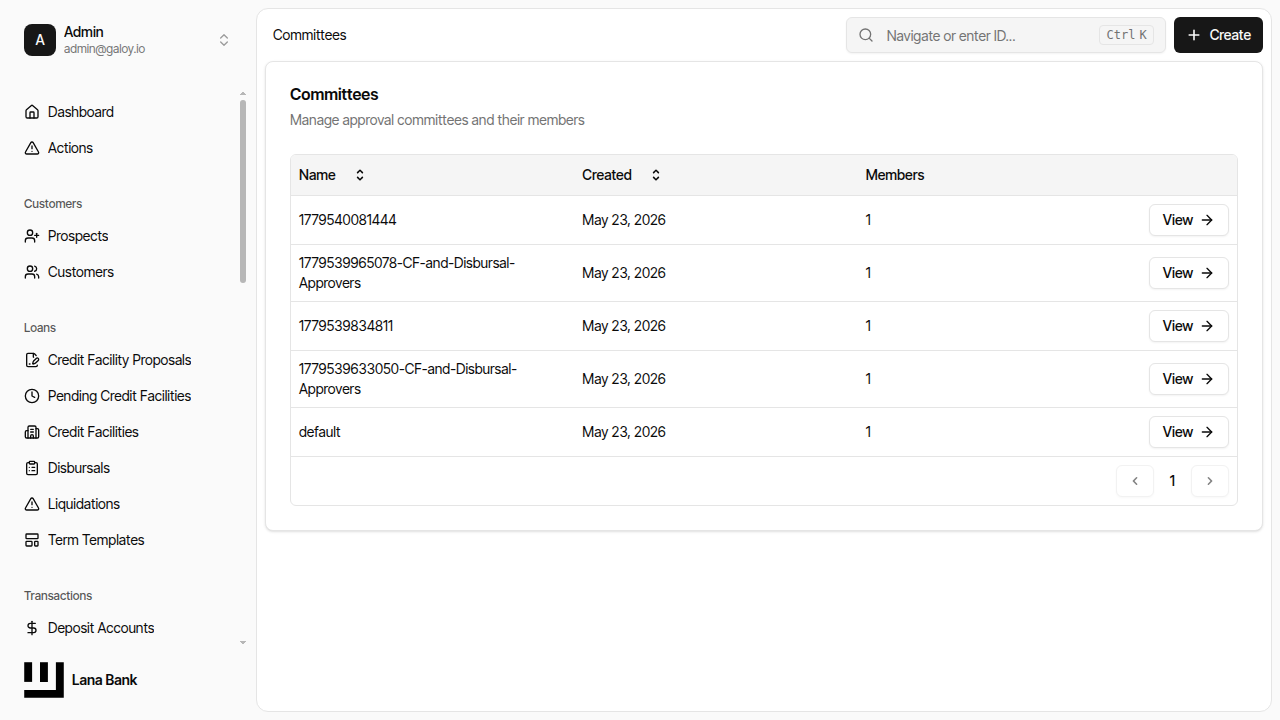
Task: Click the Admin avatar letter A
Action: (x=40, y=40)
